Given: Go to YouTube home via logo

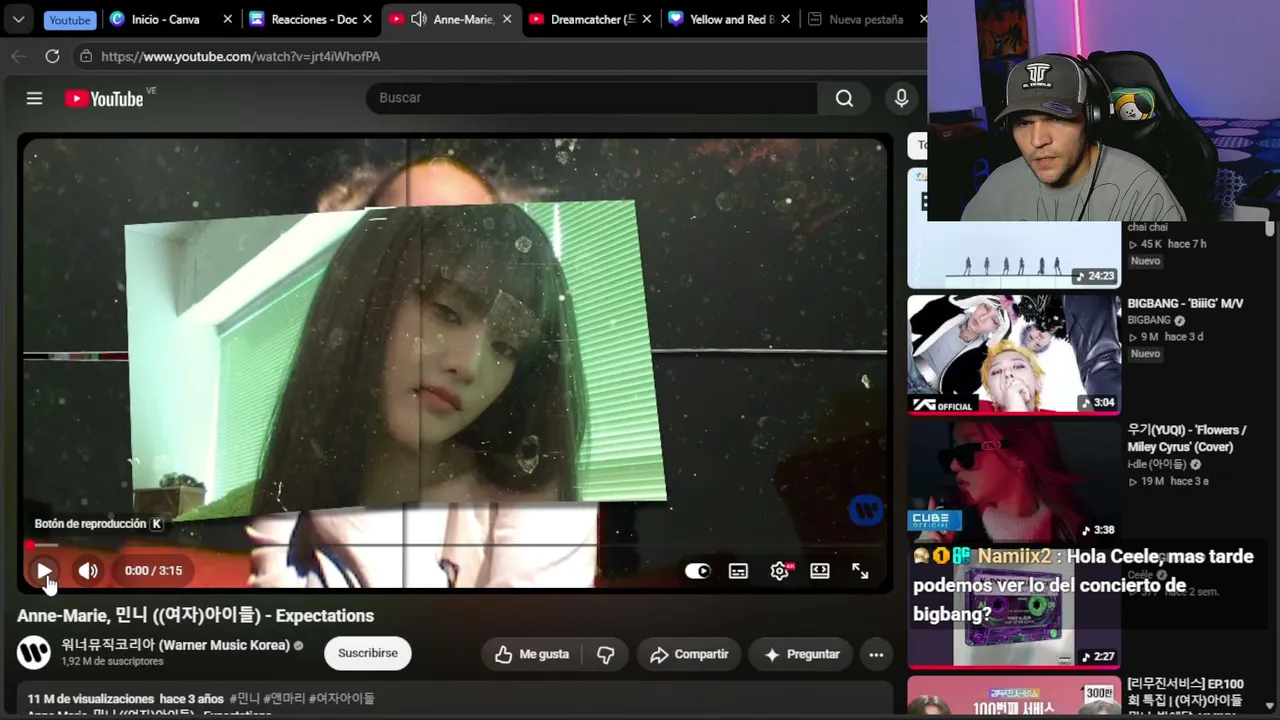Looking at the screenshot, I should coord(104,98).
